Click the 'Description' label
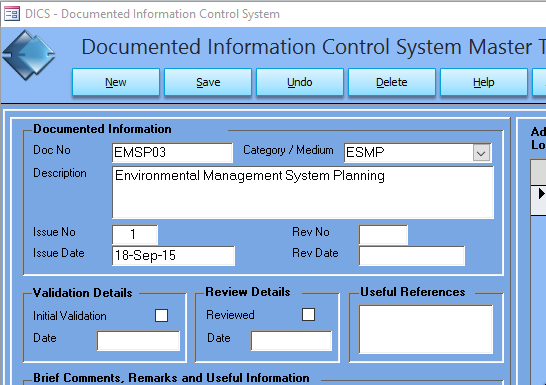This screenshot has width=546, height=385. click(60, 173)
